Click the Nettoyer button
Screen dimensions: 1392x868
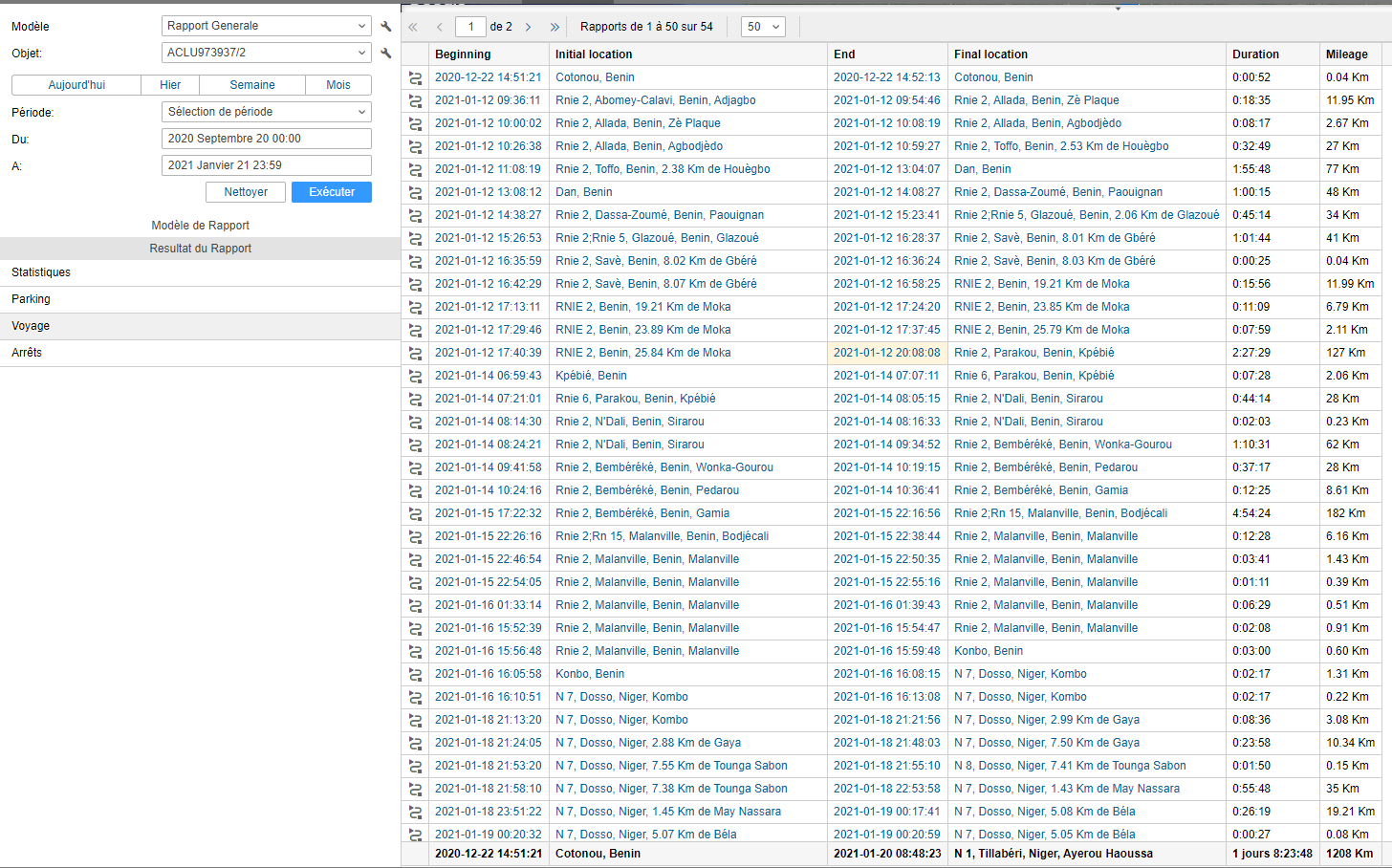coord(246,192)
